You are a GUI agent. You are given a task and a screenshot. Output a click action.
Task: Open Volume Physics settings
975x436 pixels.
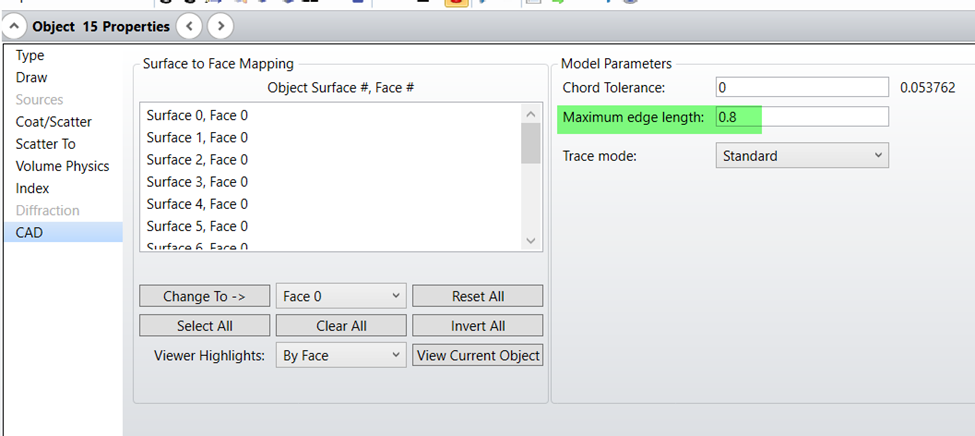[x=62, y=166]
